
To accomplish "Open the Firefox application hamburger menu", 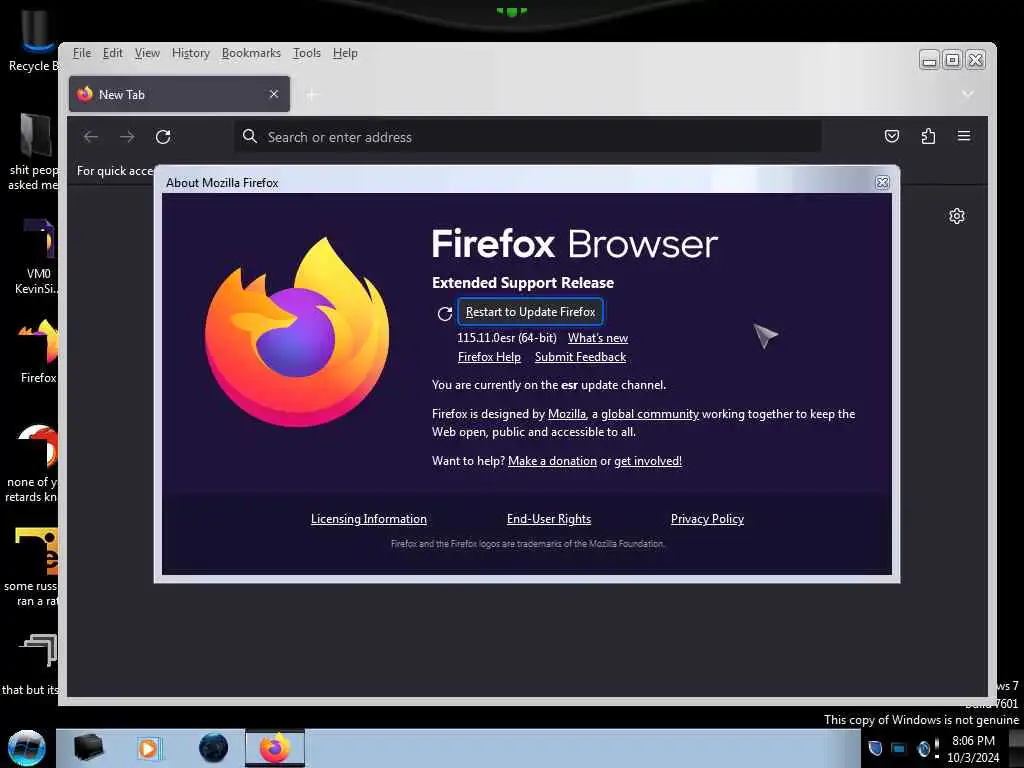I will coord(963,136).
